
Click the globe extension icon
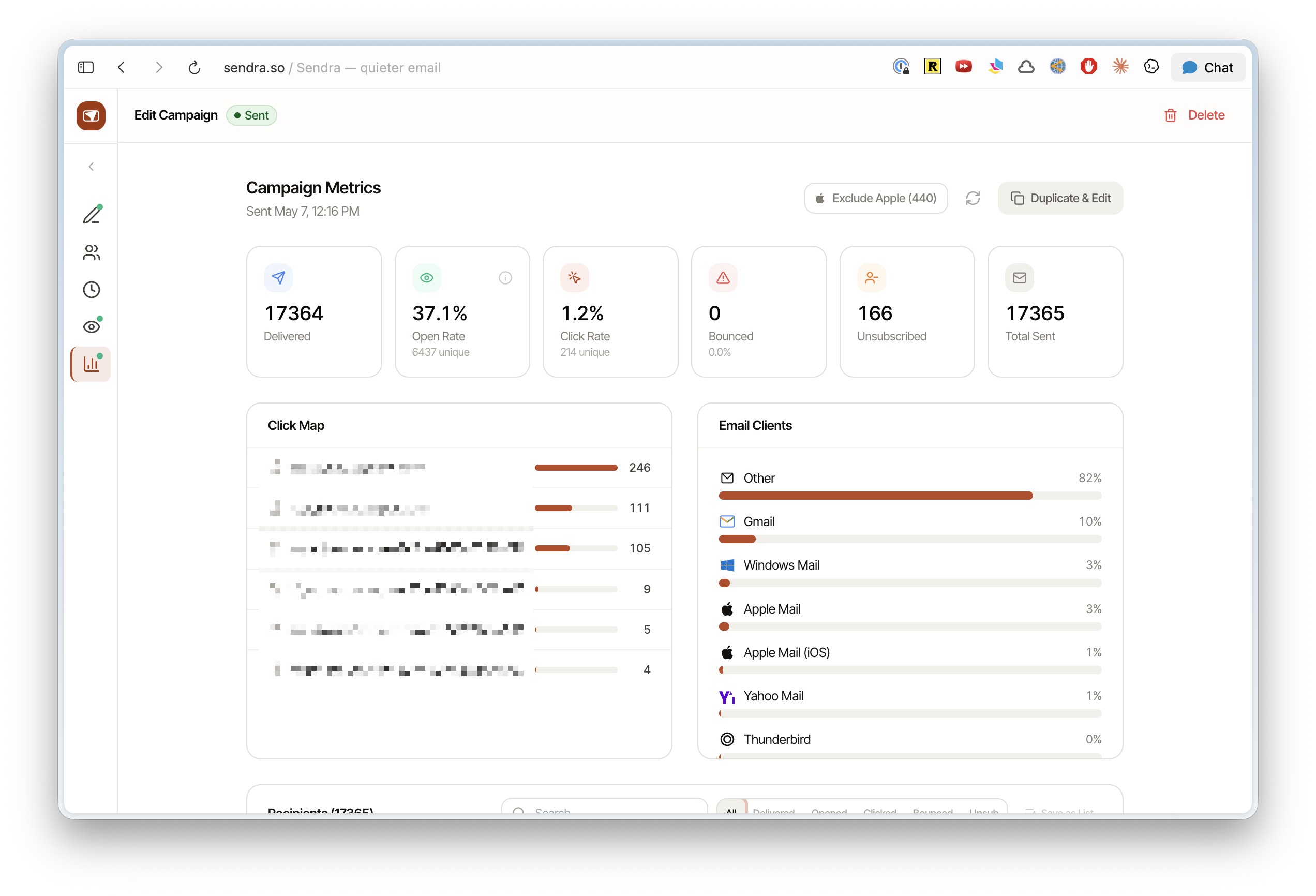coord(1057,67)
